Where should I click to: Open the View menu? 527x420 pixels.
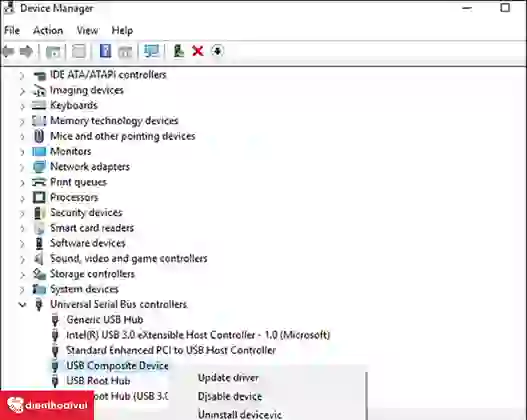click(87, 31)
